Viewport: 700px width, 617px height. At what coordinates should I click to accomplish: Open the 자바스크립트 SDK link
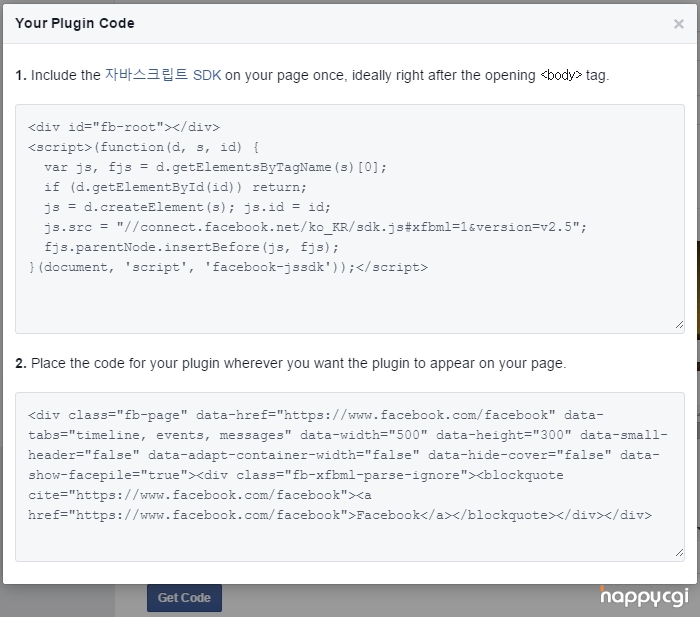[x=163, y=75]
